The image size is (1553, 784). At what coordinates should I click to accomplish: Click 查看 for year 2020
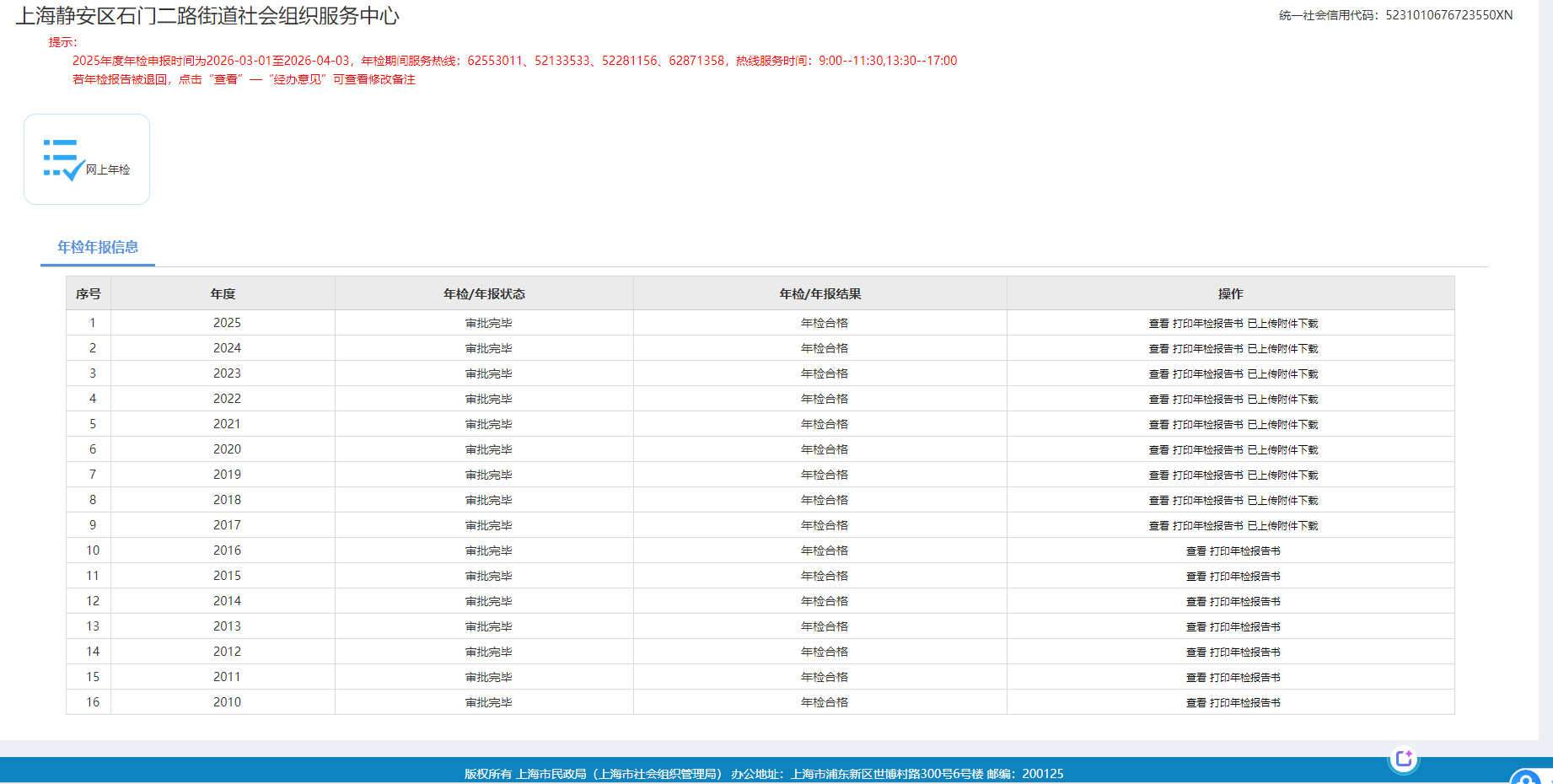[x=1158, y=450]
